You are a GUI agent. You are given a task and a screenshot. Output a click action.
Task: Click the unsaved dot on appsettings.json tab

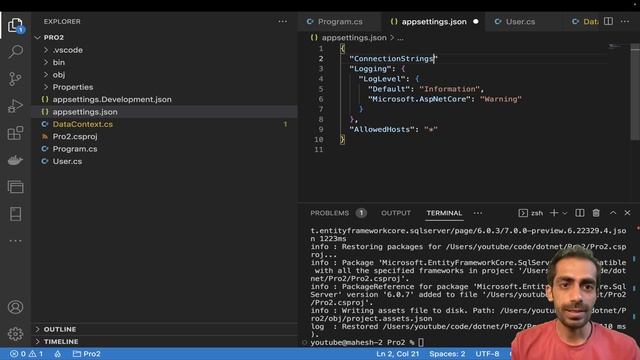click(476, 21)
